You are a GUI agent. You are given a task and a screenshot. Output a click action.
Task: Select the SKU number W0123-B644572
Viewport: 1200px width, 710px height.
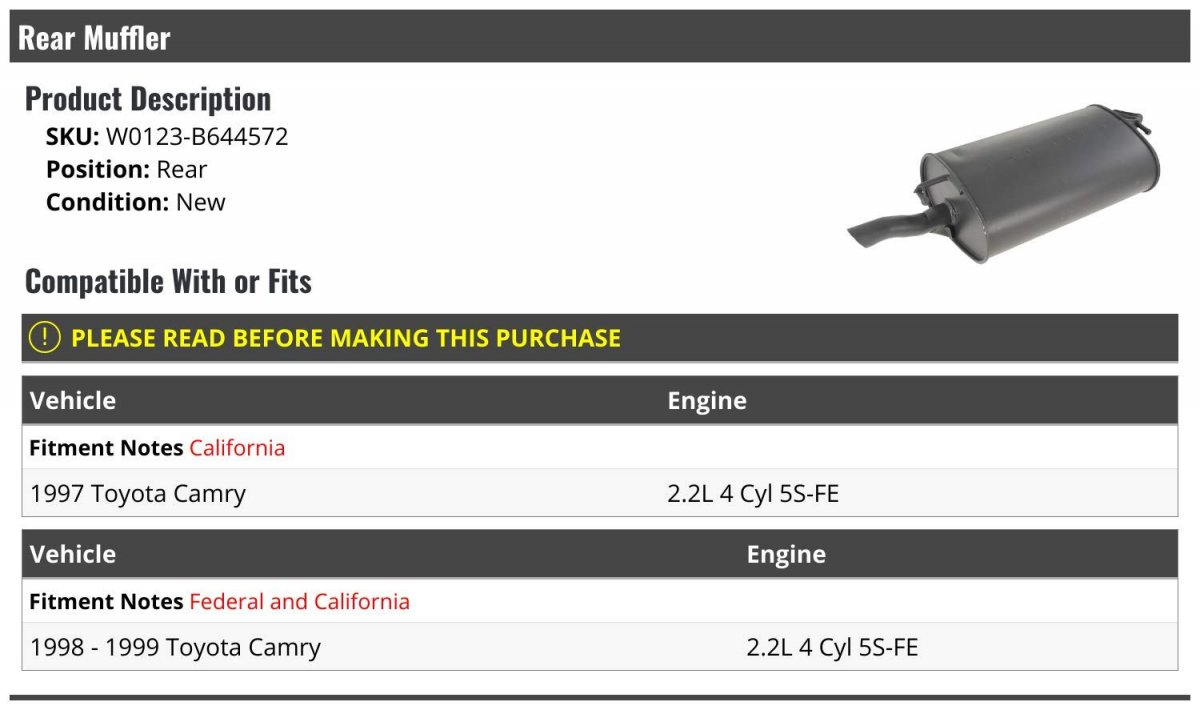pos(197,137)
